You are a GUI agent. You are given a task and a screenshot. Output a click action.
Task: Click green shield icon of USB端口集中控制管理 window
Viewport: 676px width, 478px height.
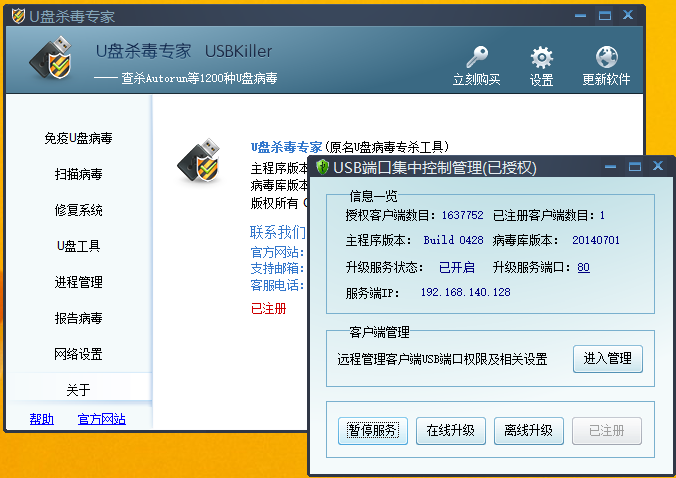(x=322, y=167)
